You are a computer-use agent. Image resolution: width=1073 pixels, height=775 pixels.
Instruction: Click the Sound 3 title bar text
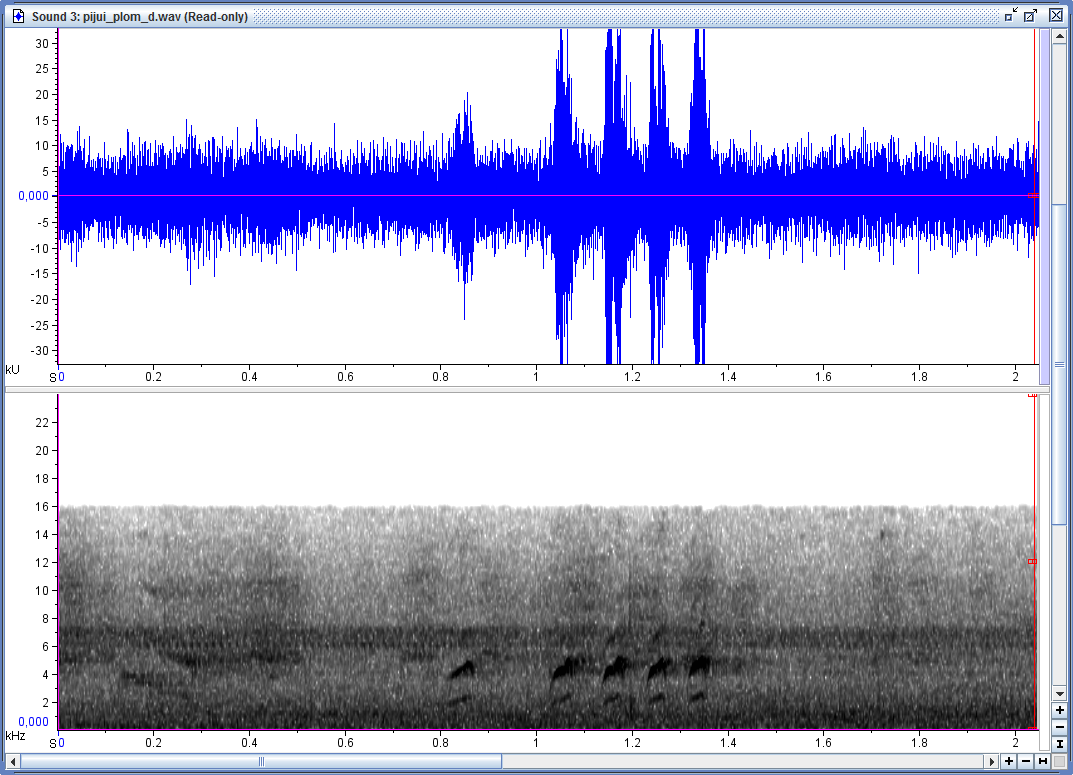pyautogui.click(x=140, y=16)
